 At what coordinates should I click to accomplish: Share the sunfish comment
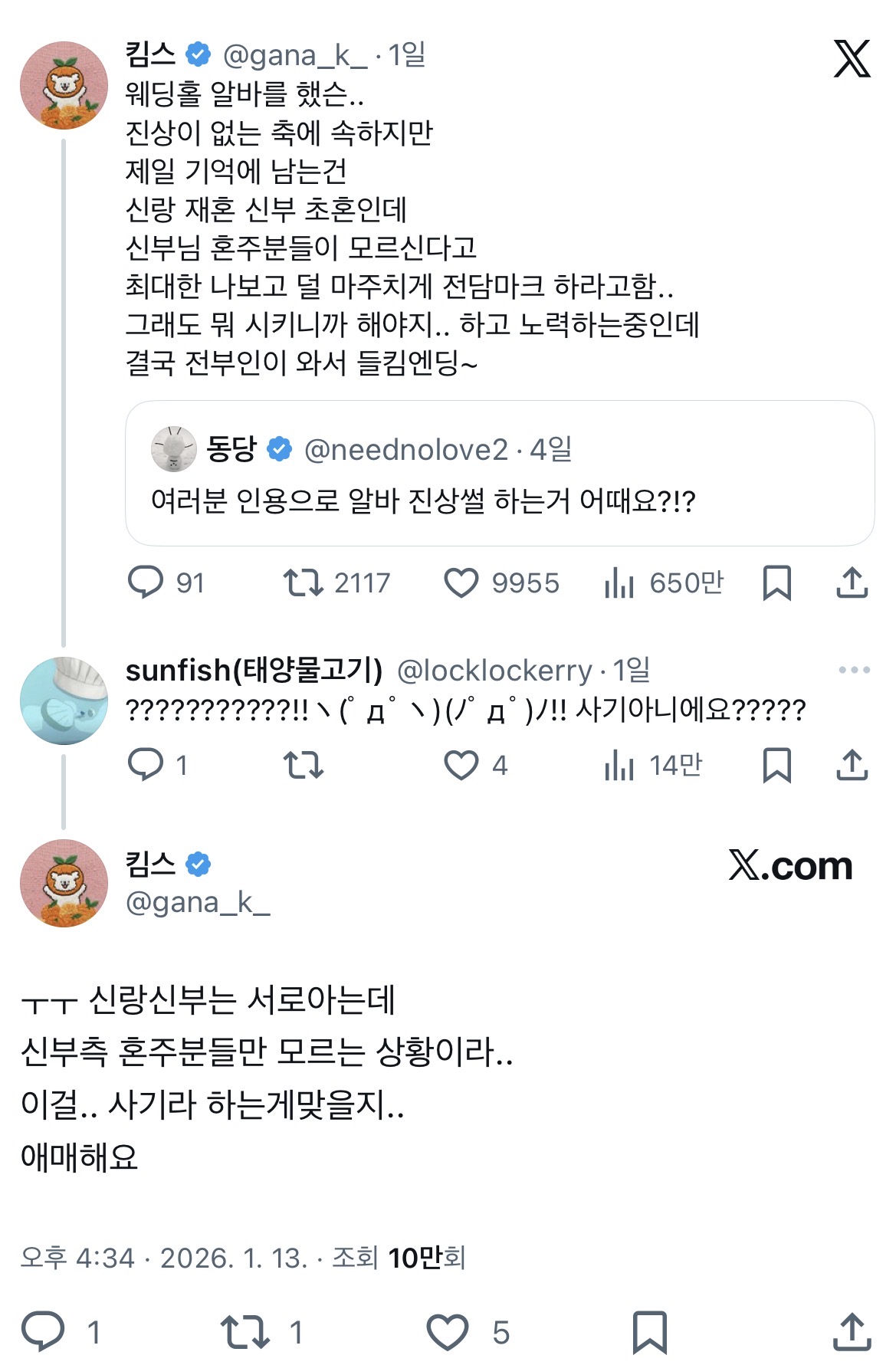[852, 765]
